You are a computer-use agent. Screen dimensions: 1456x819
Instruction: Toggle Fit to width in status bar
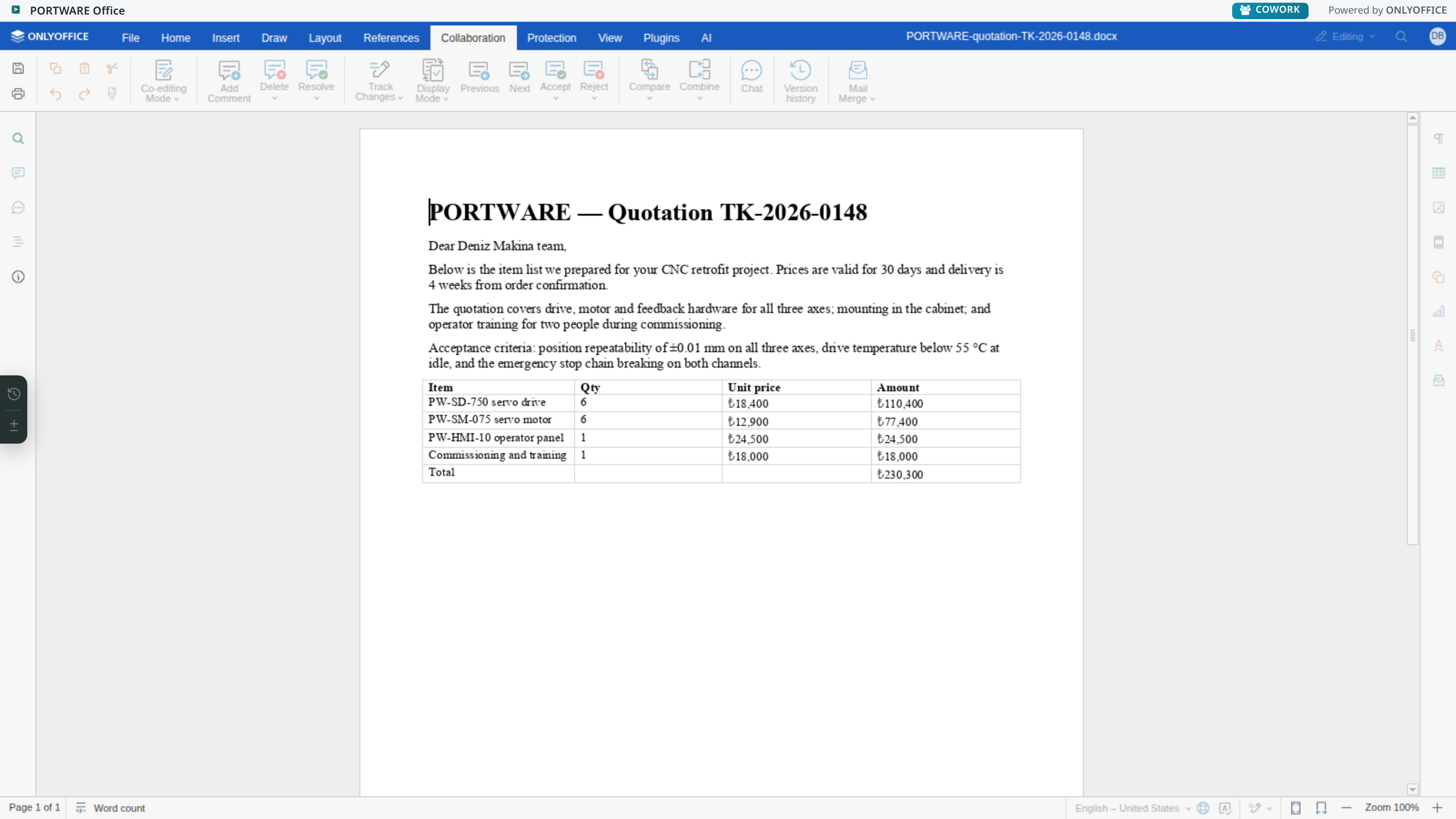[x=1321, y=808]
